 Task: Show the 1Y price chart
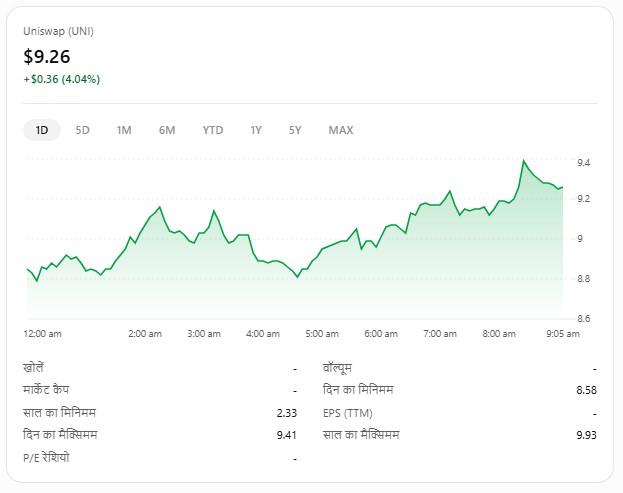click(256, 130)
